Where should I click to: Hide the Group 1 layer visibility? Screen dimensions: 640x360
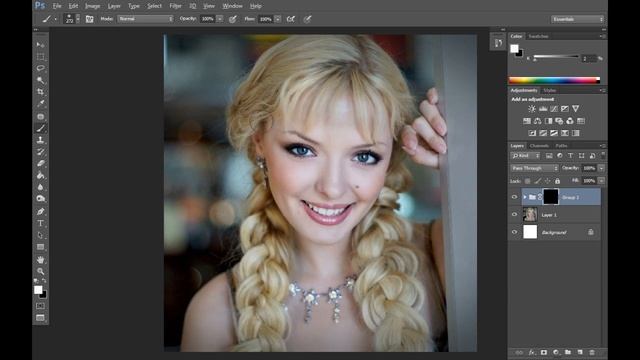click(x=514, y=197)
